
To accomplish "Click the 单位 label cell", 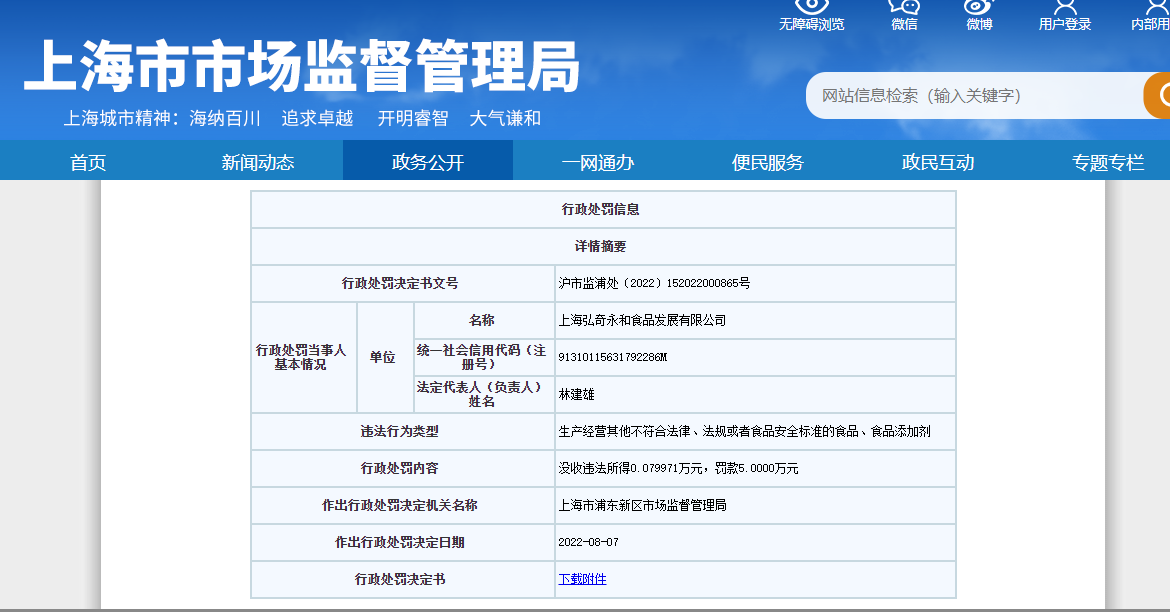I will [386, 357].
